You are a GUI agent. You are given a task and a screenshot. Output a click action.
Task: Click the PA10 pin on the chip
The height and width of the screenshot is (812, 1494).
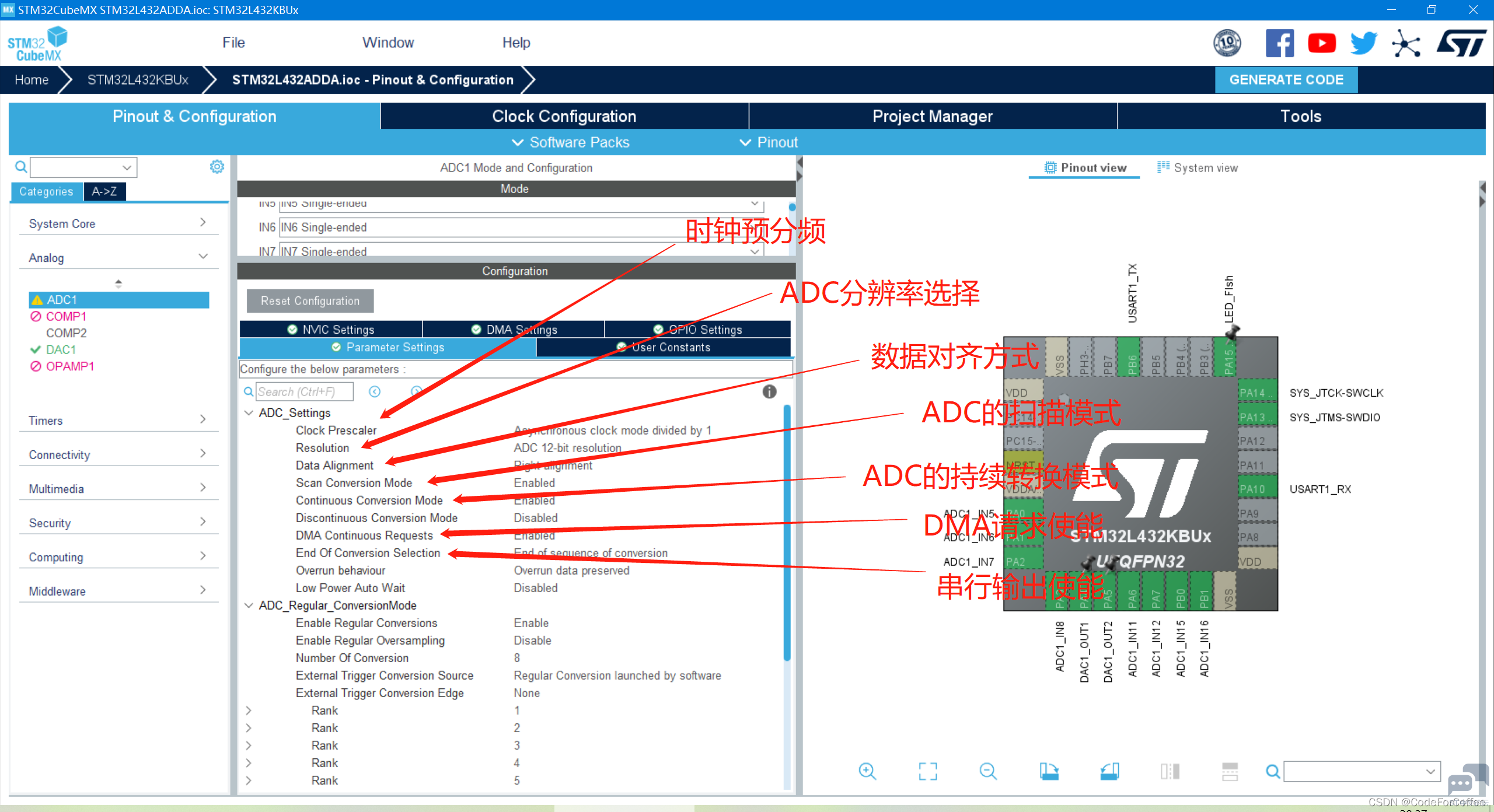1257,489
